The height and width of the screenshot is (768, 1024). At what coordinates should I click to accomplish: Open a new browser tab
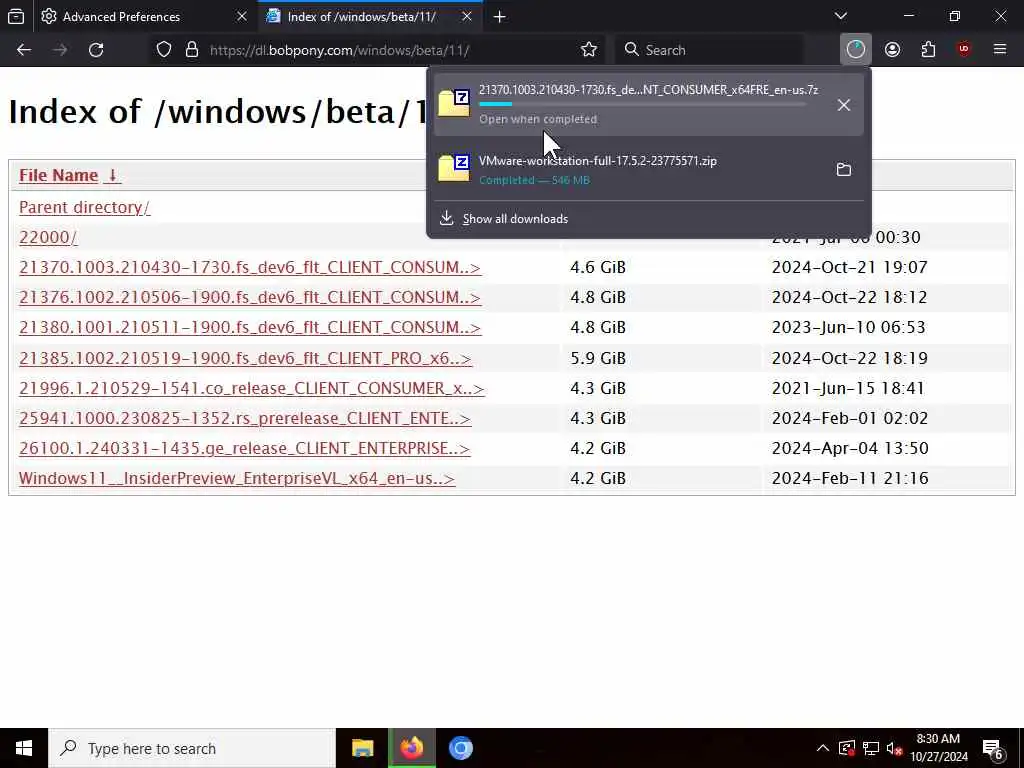pyautogui.click(x=500, y=17)
